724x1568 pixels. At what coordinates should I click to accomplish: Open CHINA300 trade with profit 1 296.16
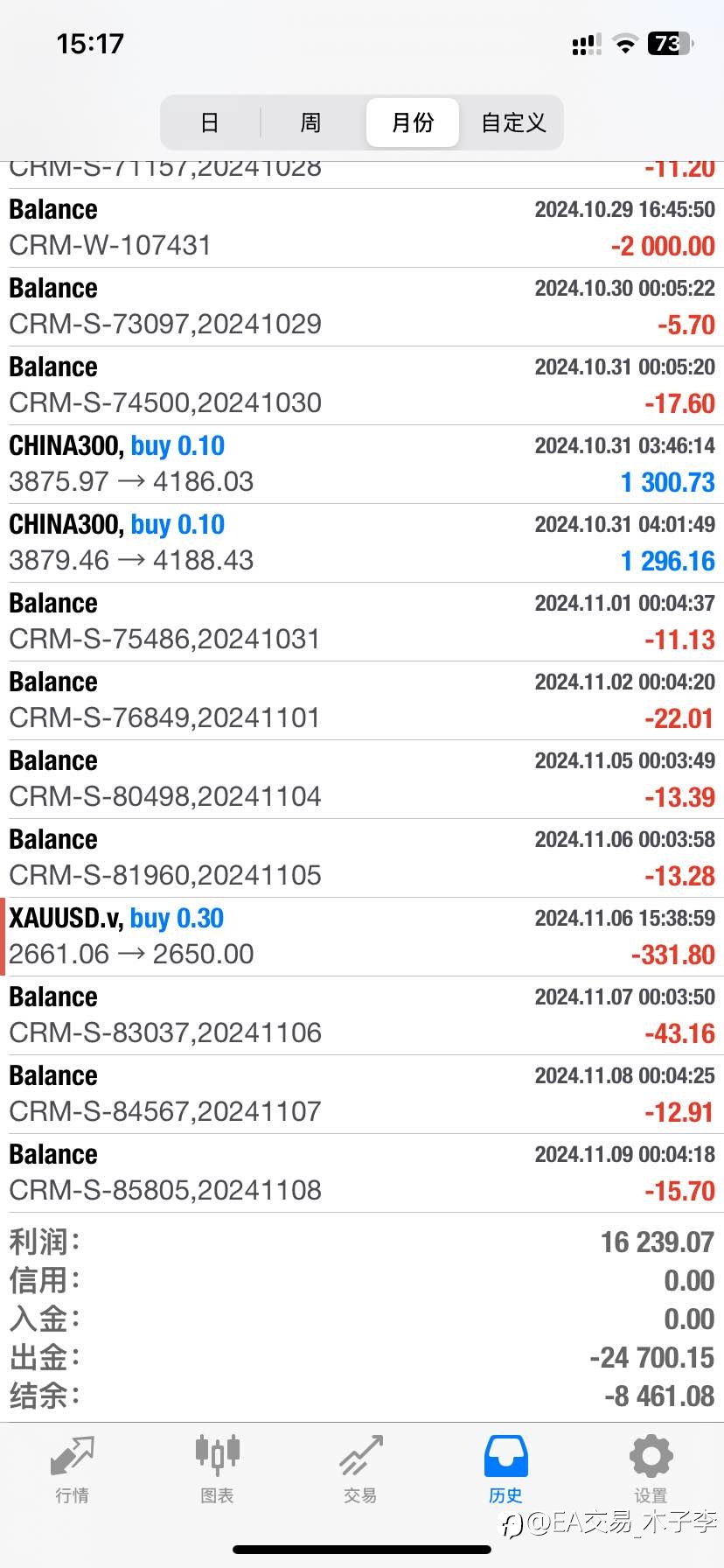pyautogui.click(x=362, y=542)
